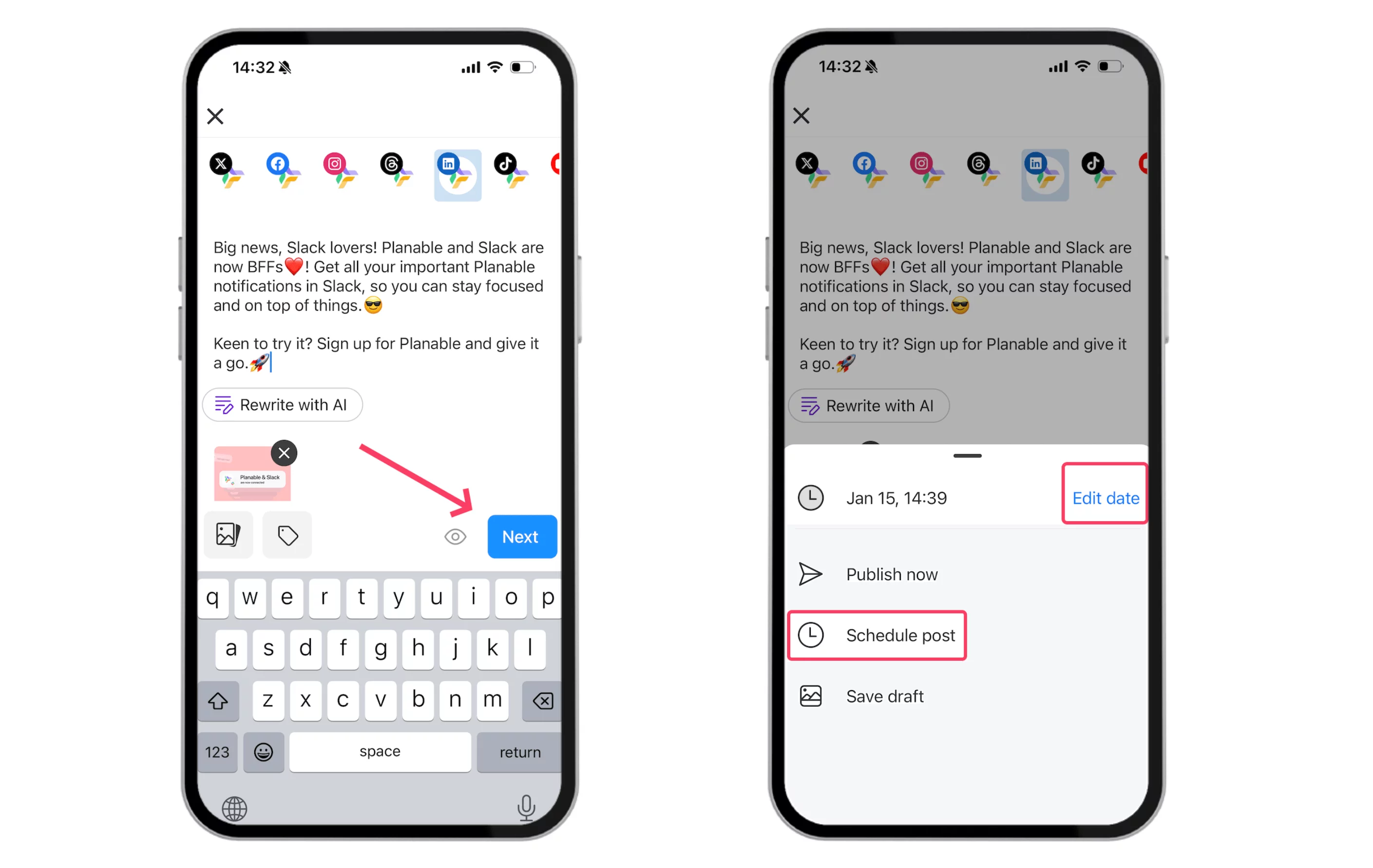The image size is (1373, 868).
Task: Click the image attachment icon
Action: click(x=227, y=534)
